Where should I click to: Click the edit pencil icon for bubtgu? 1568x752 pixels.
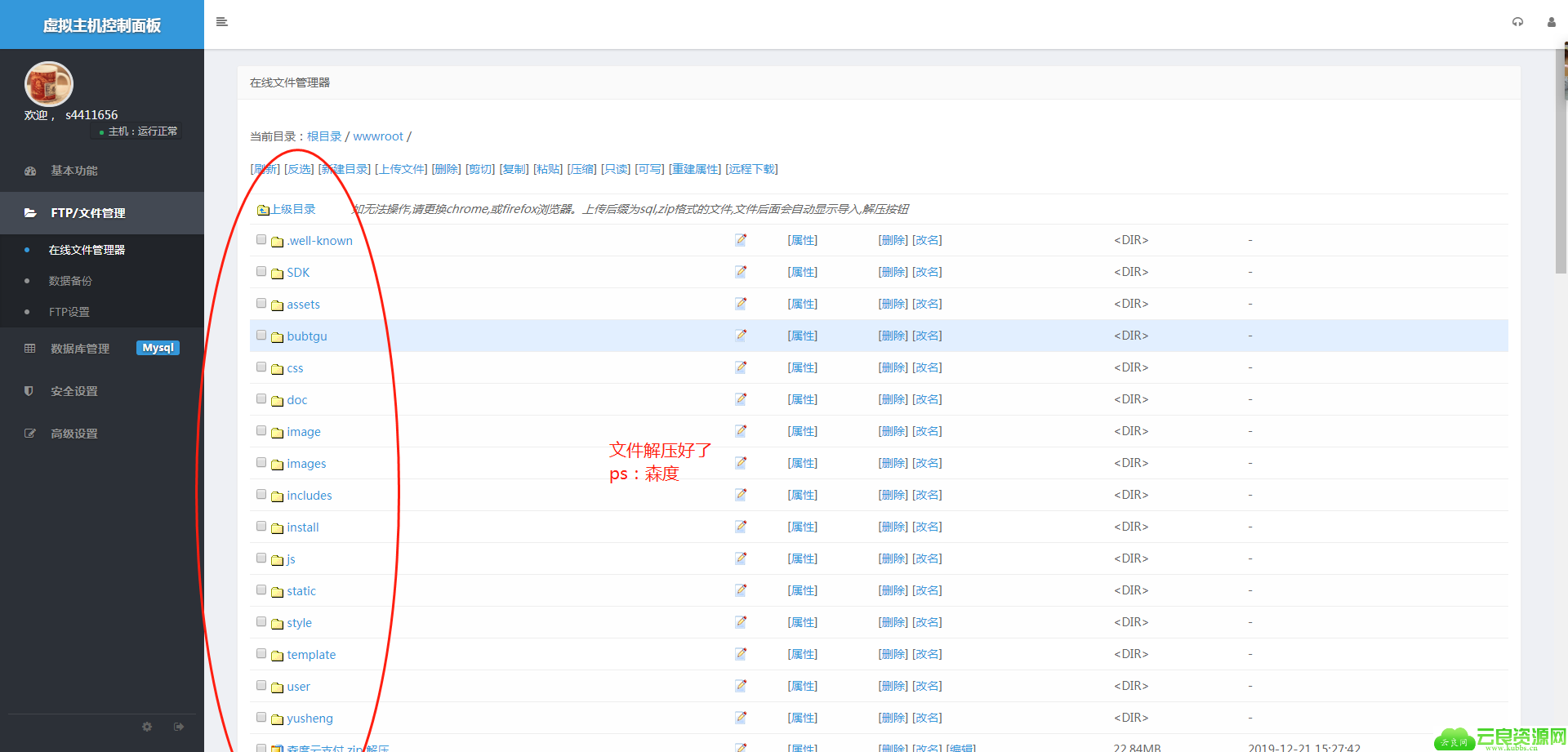point(741,336)
